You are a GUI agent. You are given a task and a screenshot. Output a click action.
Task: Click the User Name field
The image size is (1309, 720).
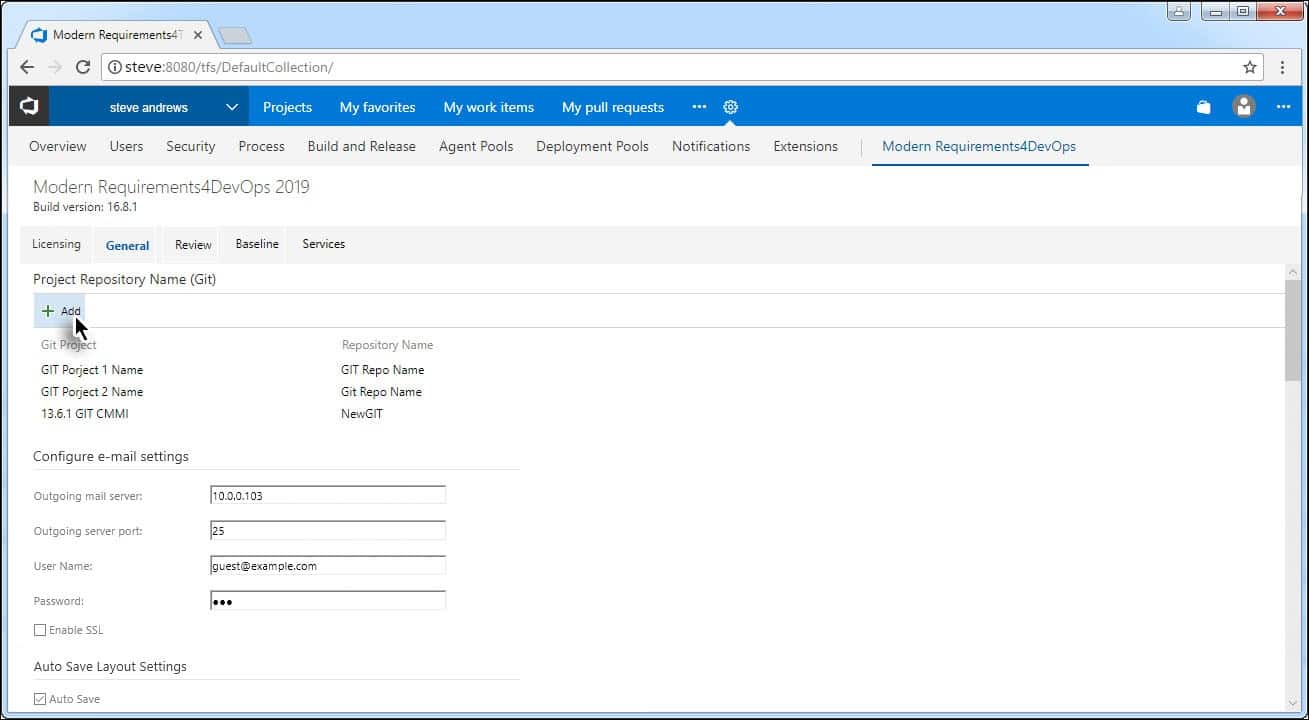click(328, 565)
